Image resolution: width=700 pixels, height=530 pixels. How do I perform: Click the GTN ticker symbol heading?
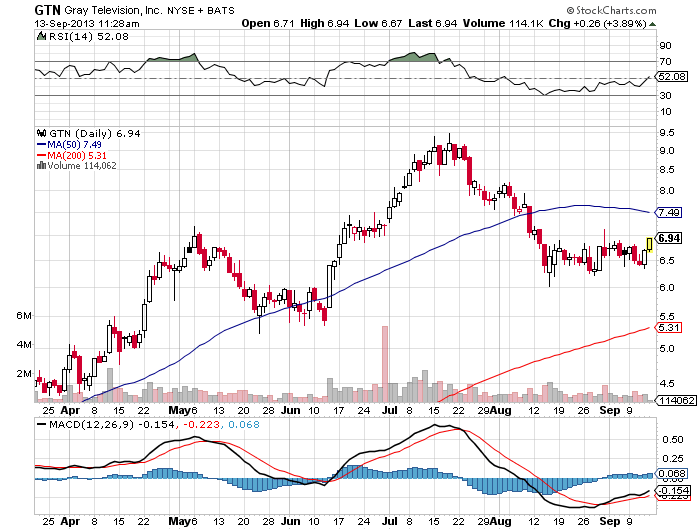(47, 10)
